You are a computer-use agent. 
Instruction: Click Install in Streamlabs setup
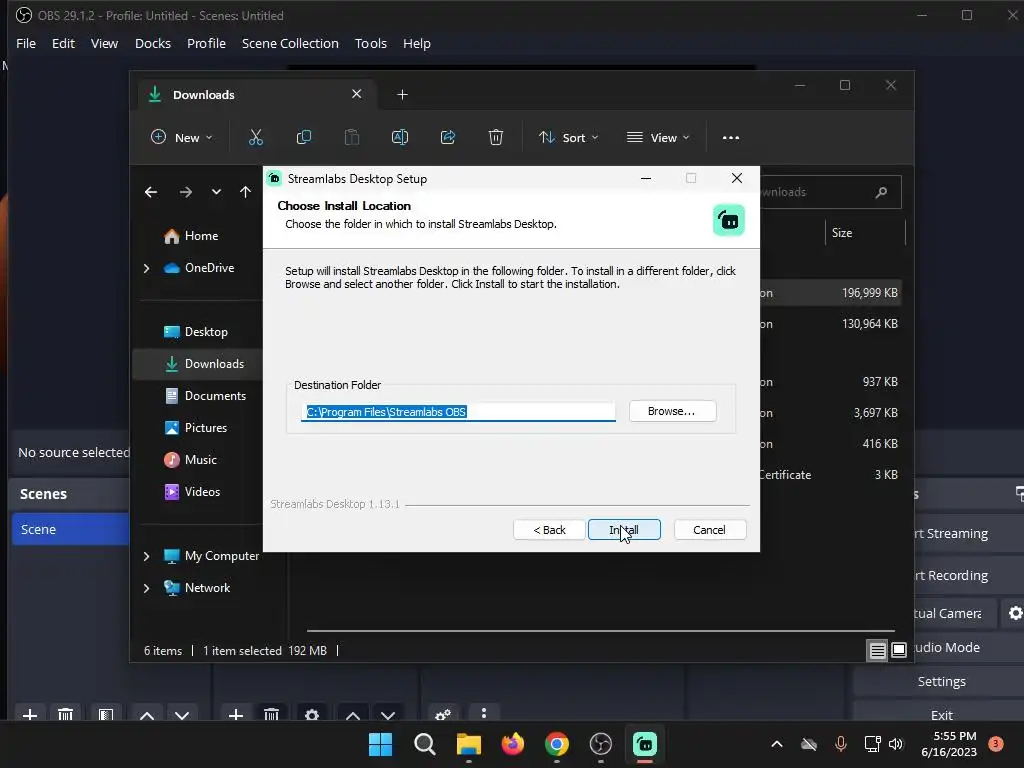click(x=624, y=530)
